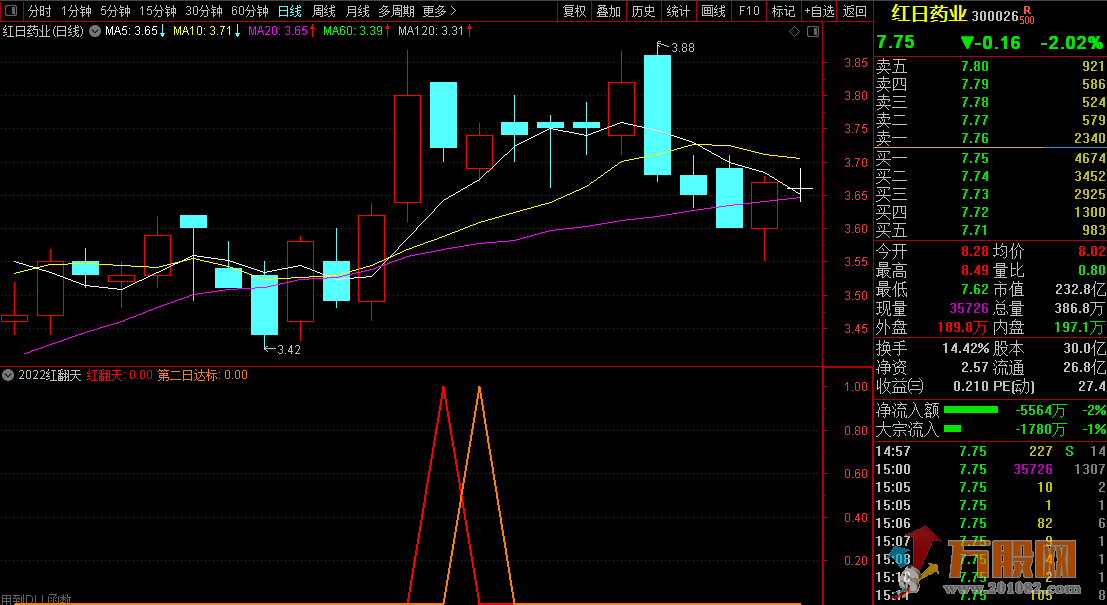Image resolution: width=1107 pixels, height=605 pixels.
Task: Click the tall cyan candle at 3.88
Action: click(x=657, y=114)
